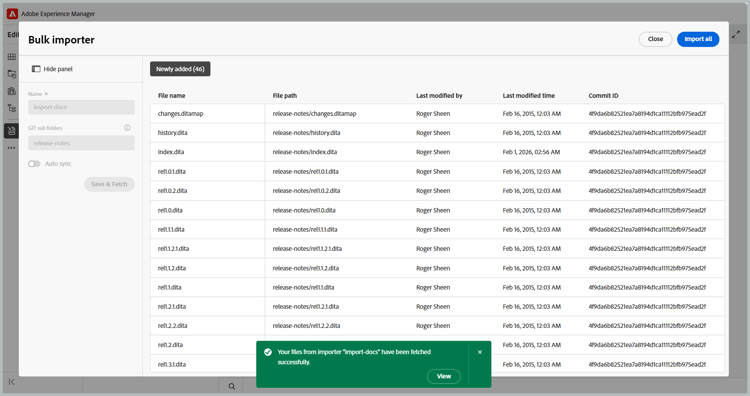Select file name changes.ditamap
The image size is (750, 396).
coord(180,114)
